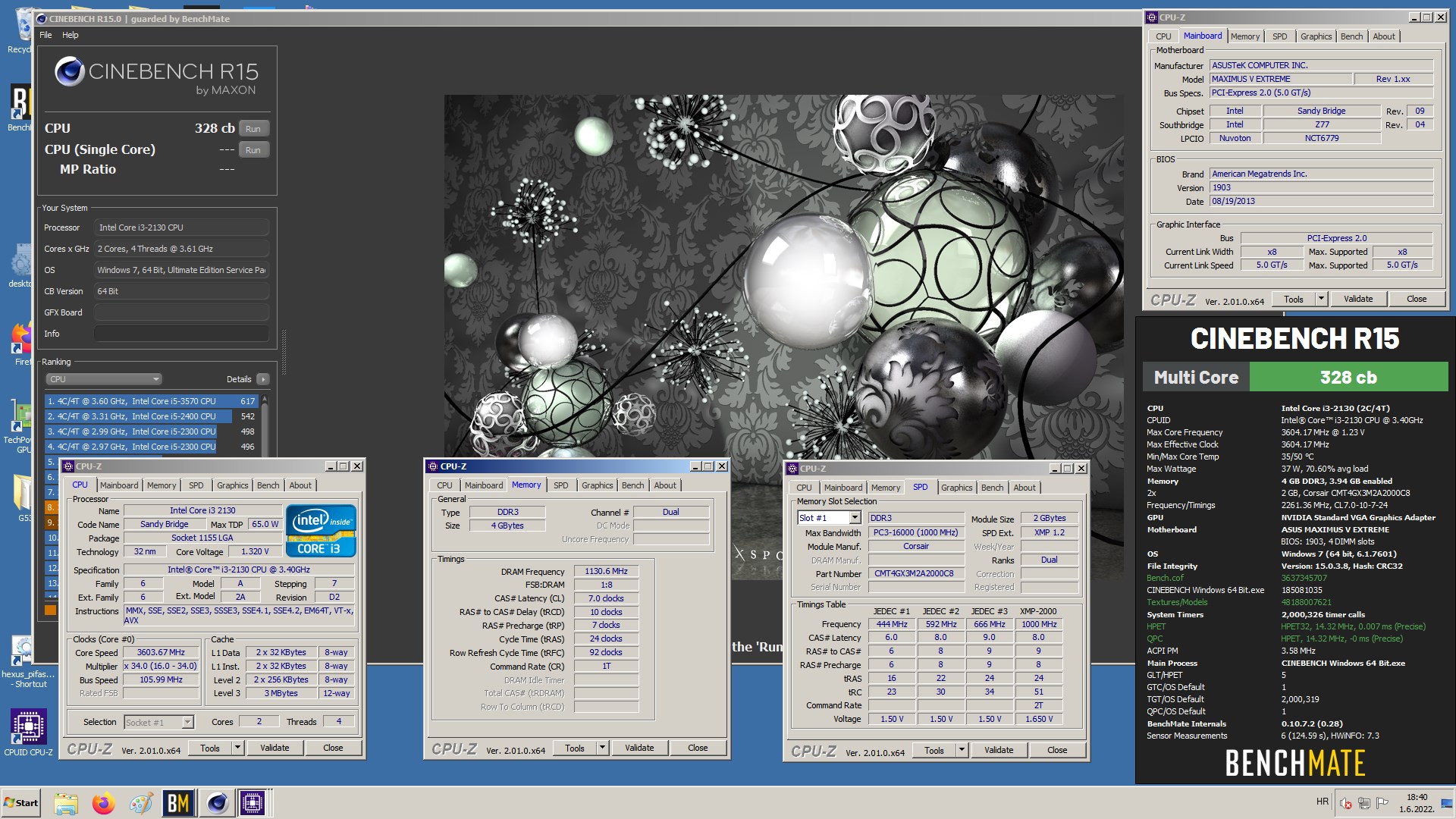Screen dimensions: 1456x819
Task: Click the Cinebench title bar icon
Action: click(x=42, y=19)
